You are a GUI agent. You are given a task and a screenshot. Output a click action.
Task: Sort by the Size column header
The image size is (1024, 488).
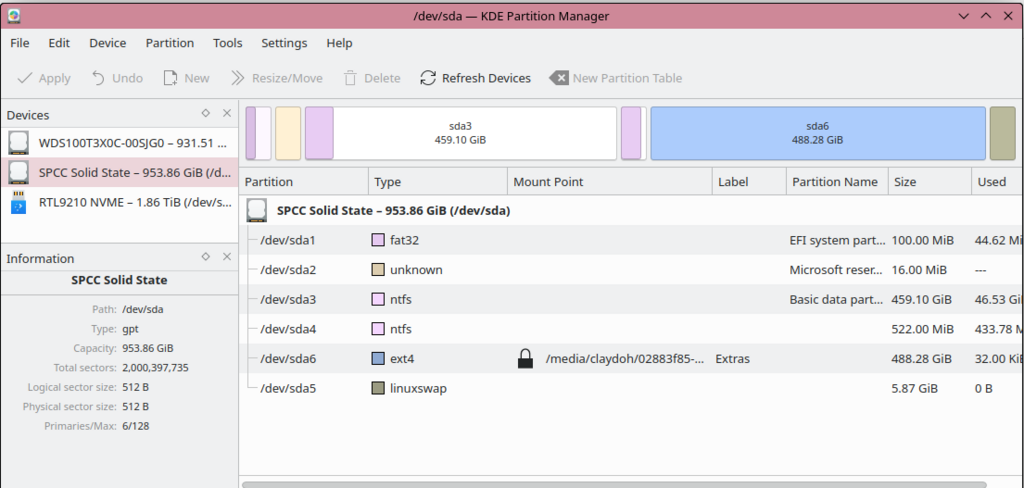(x=905, y=182)
